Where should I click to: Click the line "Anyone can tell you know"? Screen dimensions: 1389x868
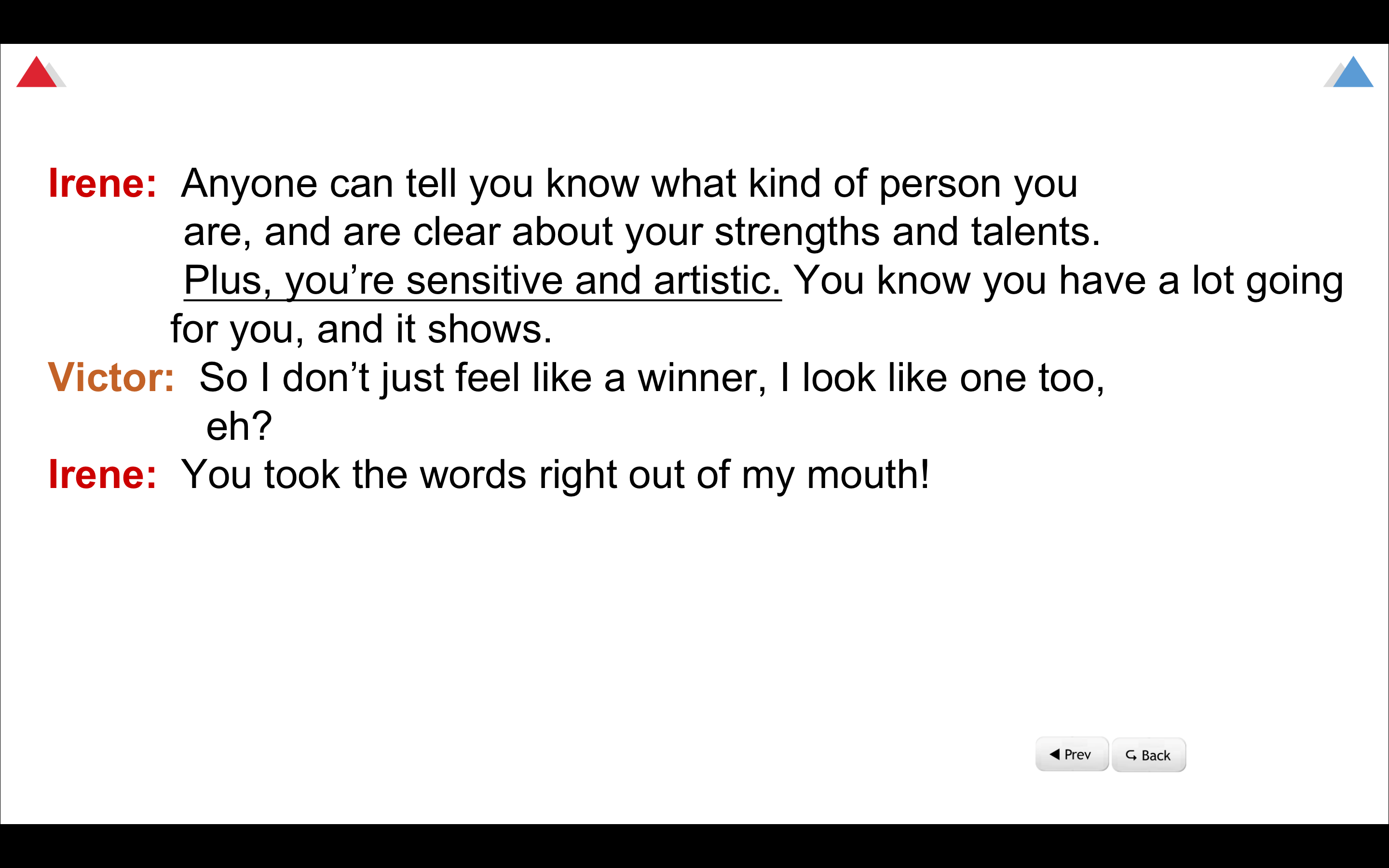(x=628, y=184)
